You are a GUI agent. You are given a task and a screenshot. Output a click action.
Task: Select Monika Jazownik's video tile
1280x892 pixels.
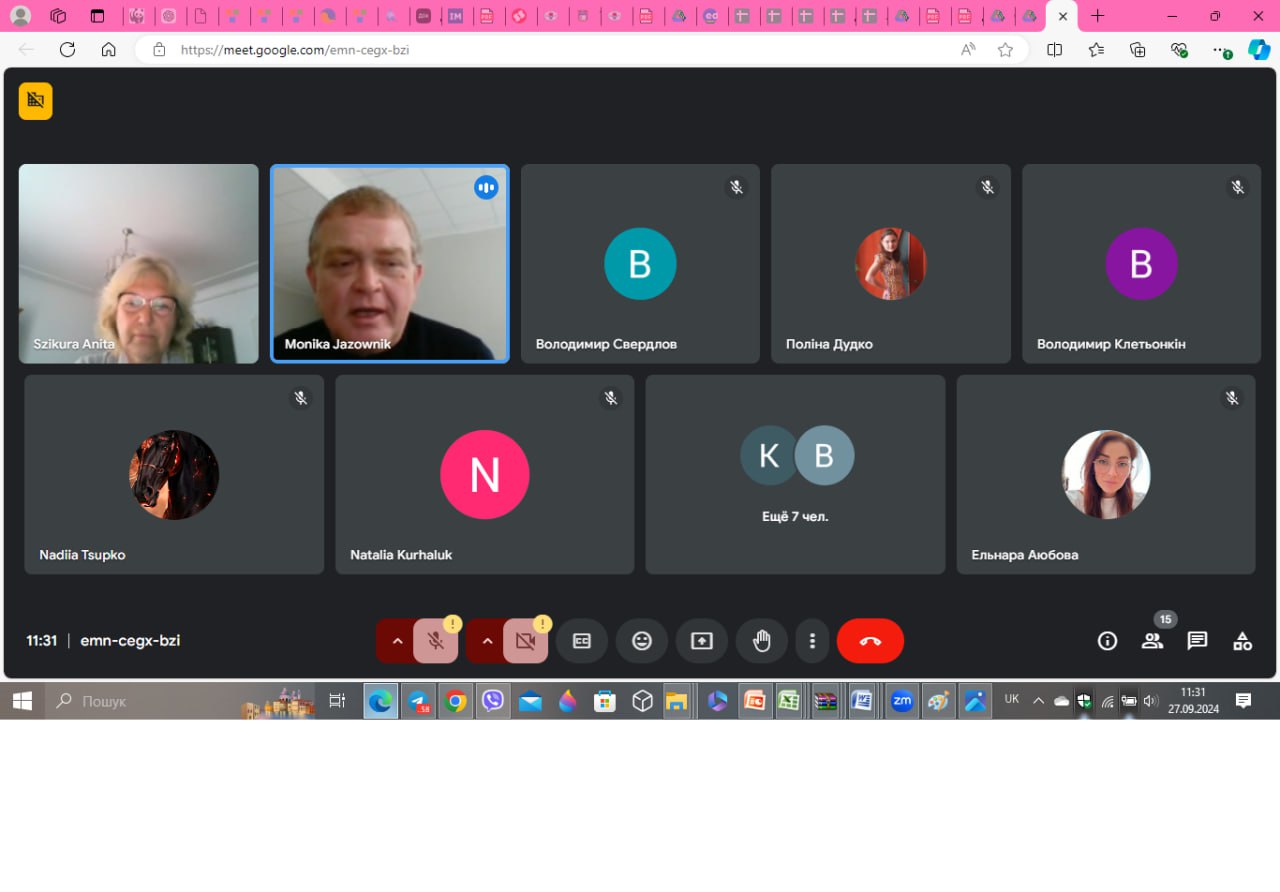coord(390,263)
